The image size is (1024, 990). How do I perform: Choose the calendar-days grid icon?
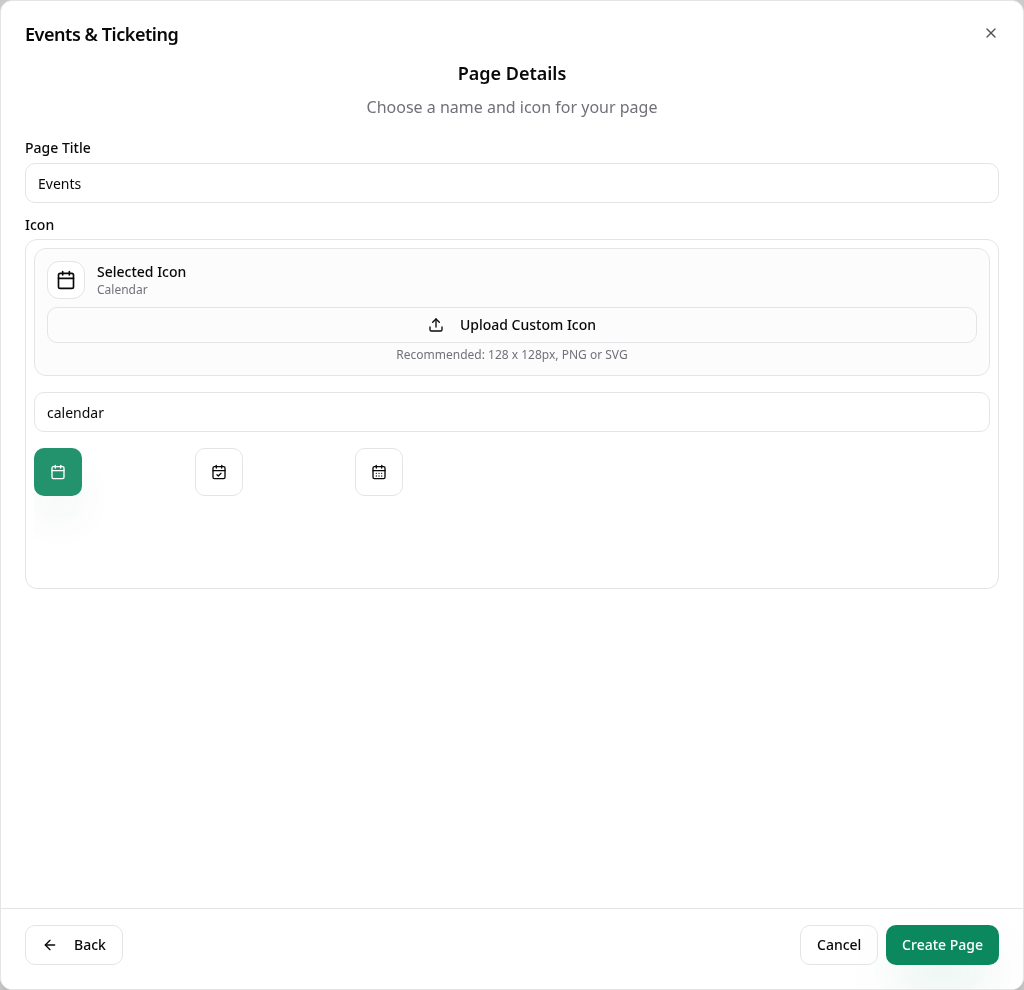[379, 472]
